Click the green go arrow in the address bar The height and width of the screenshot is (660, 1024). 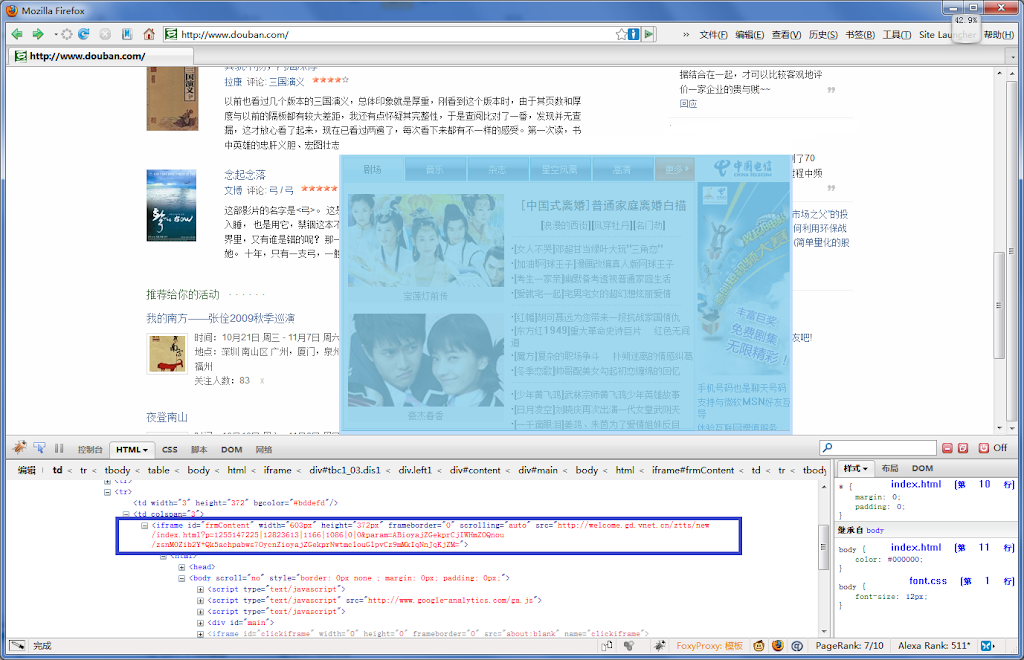click(x=649, y=34)
